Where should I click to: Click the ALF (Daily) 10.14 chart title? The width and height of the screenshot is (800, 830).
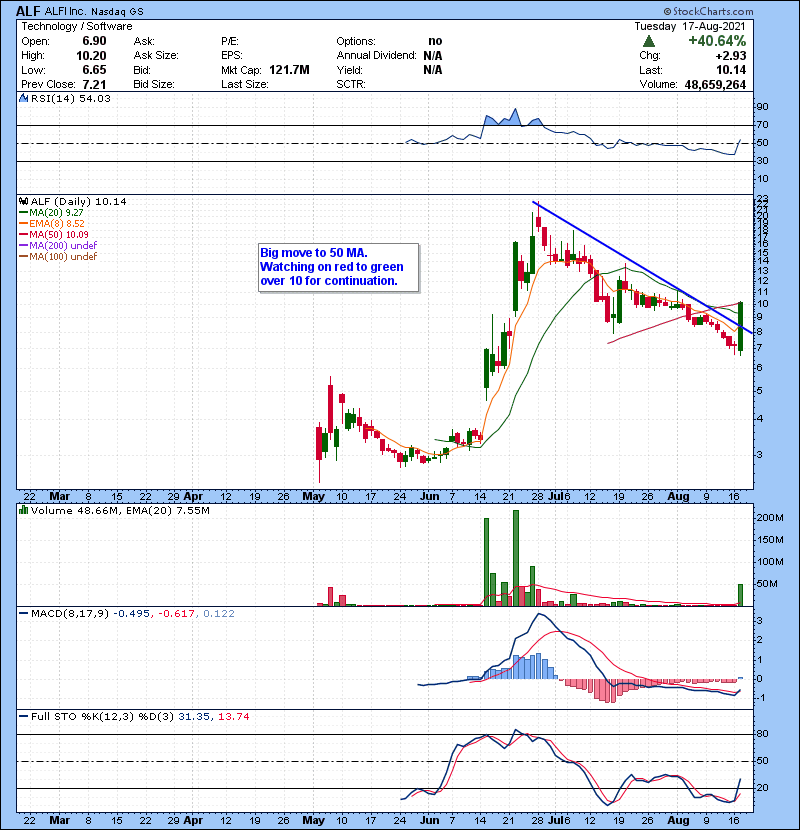(x=78, y=201)
